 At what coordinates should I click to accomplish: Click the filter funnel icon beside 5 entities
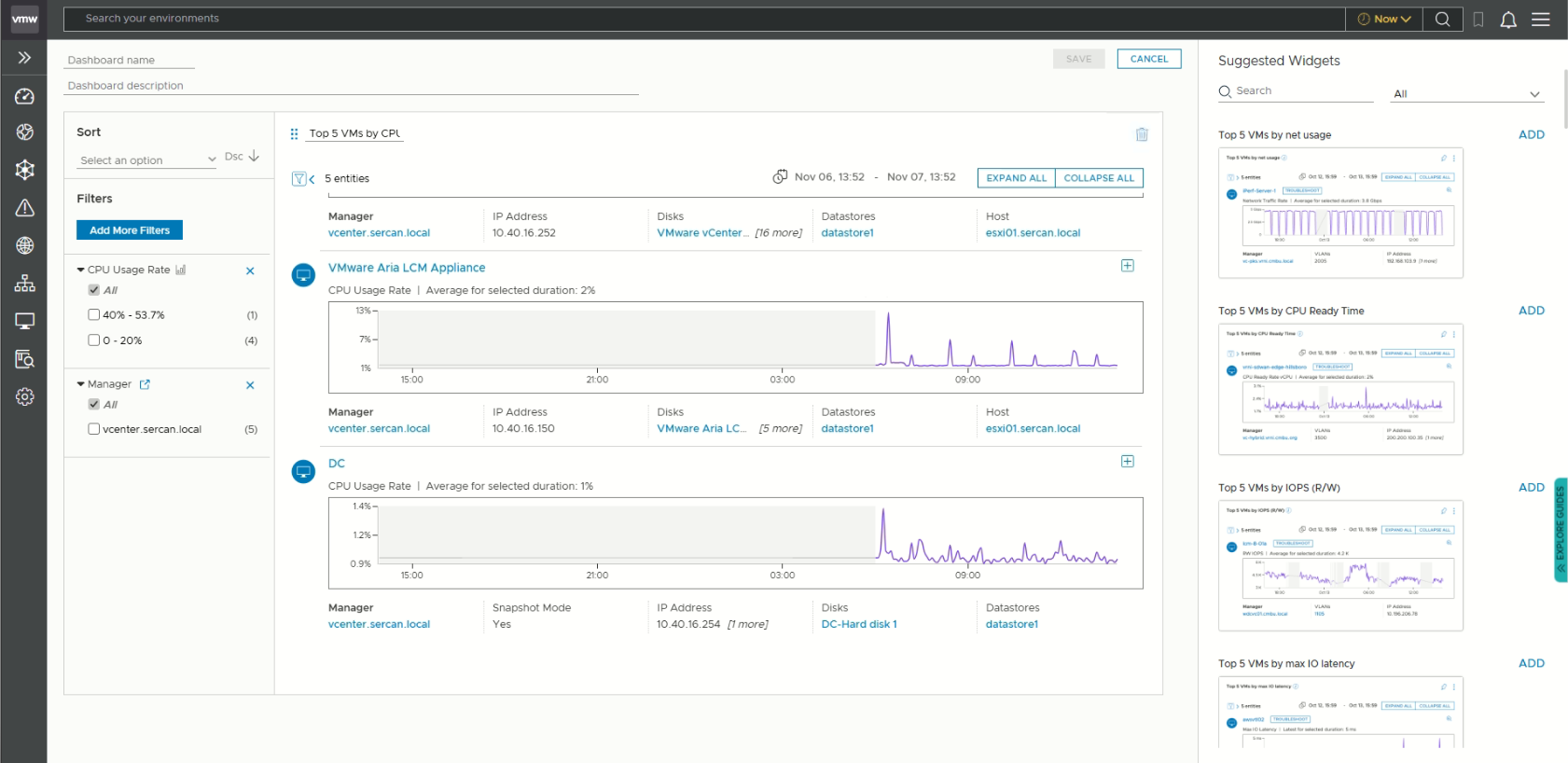(299, 178)
